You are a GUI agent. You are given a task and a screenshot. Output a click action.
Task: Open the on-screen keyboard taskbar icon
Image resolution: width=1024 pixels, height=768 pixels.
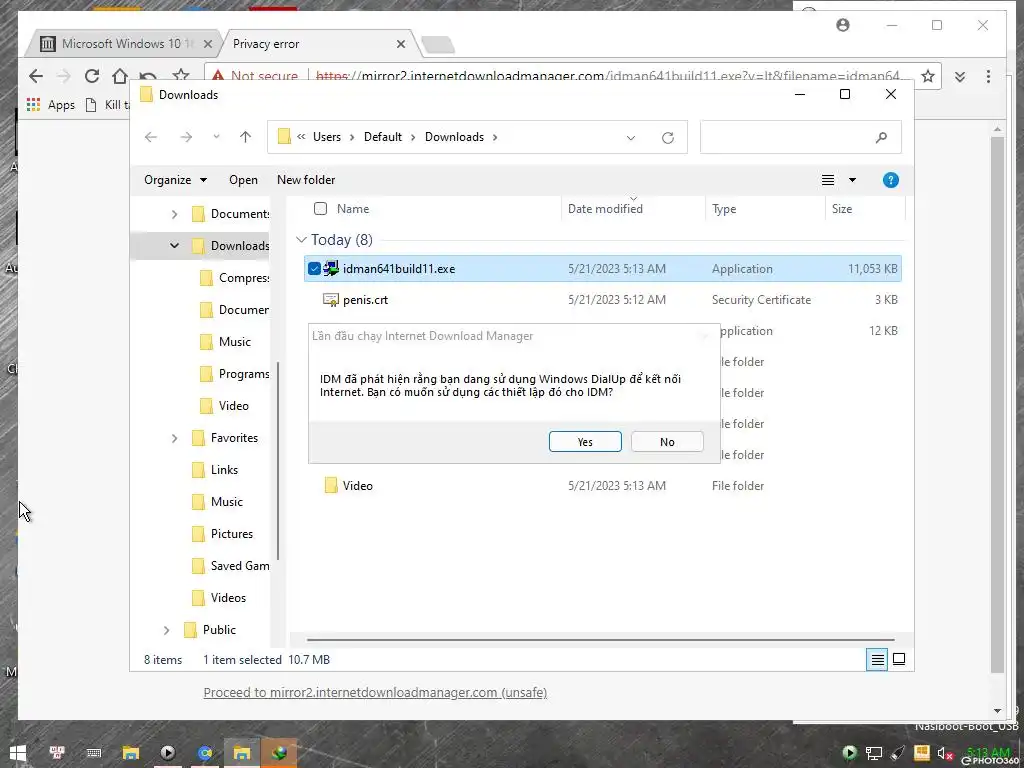coord(93,753)
